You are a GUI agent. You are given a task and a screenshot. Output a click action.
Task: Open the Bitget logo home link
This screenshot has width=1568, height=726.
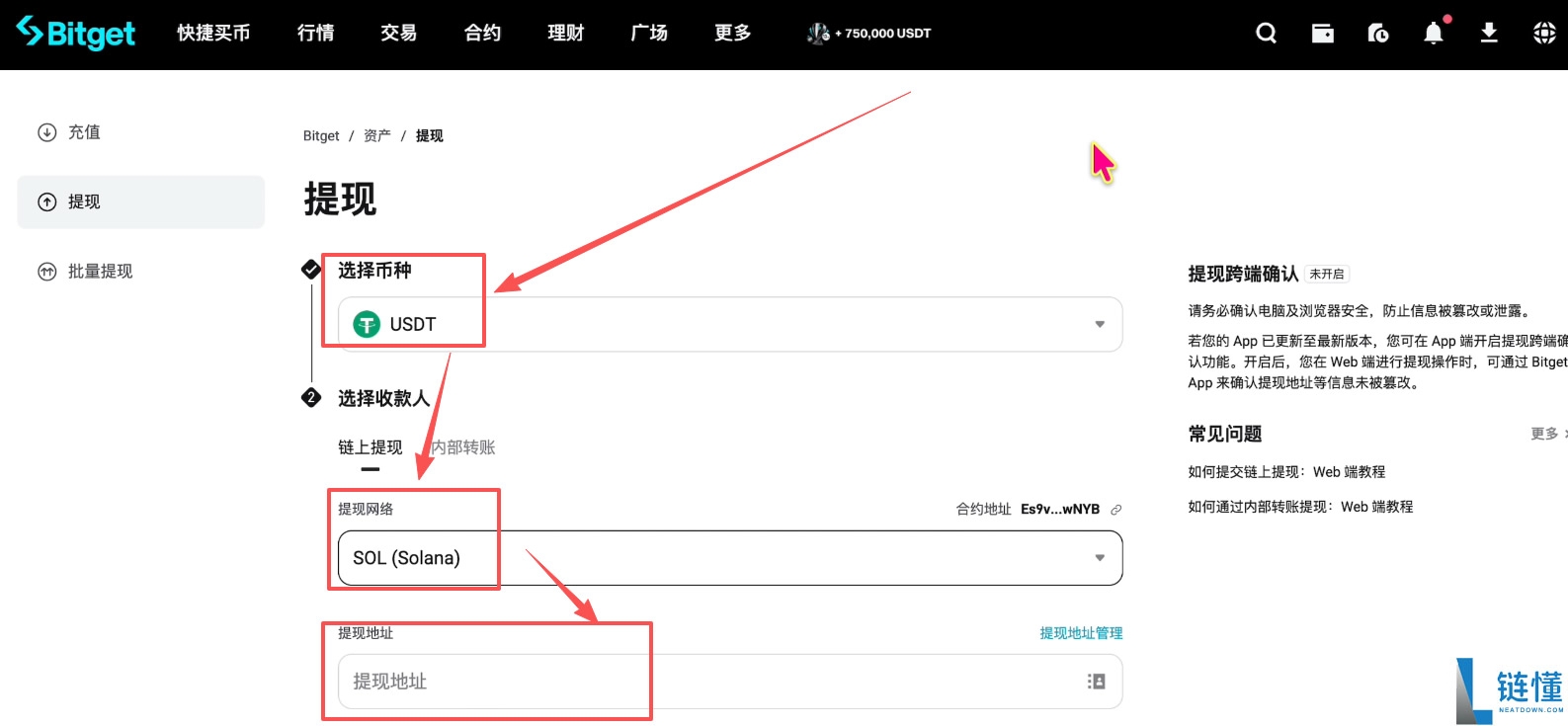[x=76, y=33]
